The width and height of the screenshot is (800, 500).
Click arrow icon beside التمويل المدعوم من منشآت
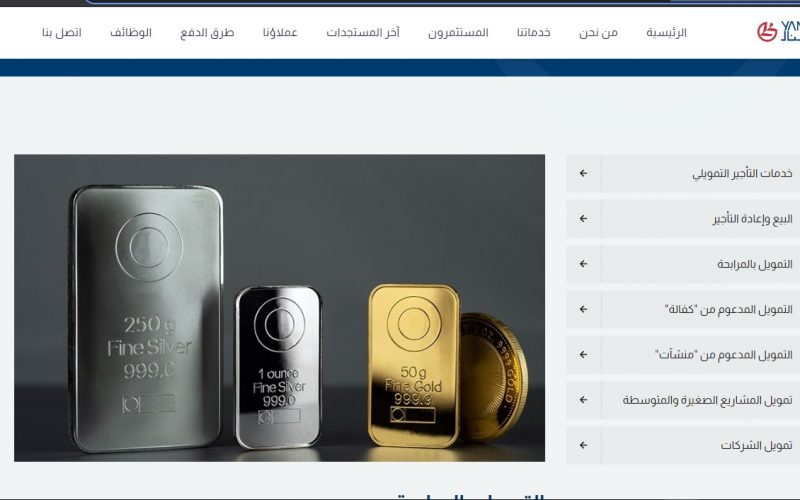pyautogui.click(x=583, y=355)
